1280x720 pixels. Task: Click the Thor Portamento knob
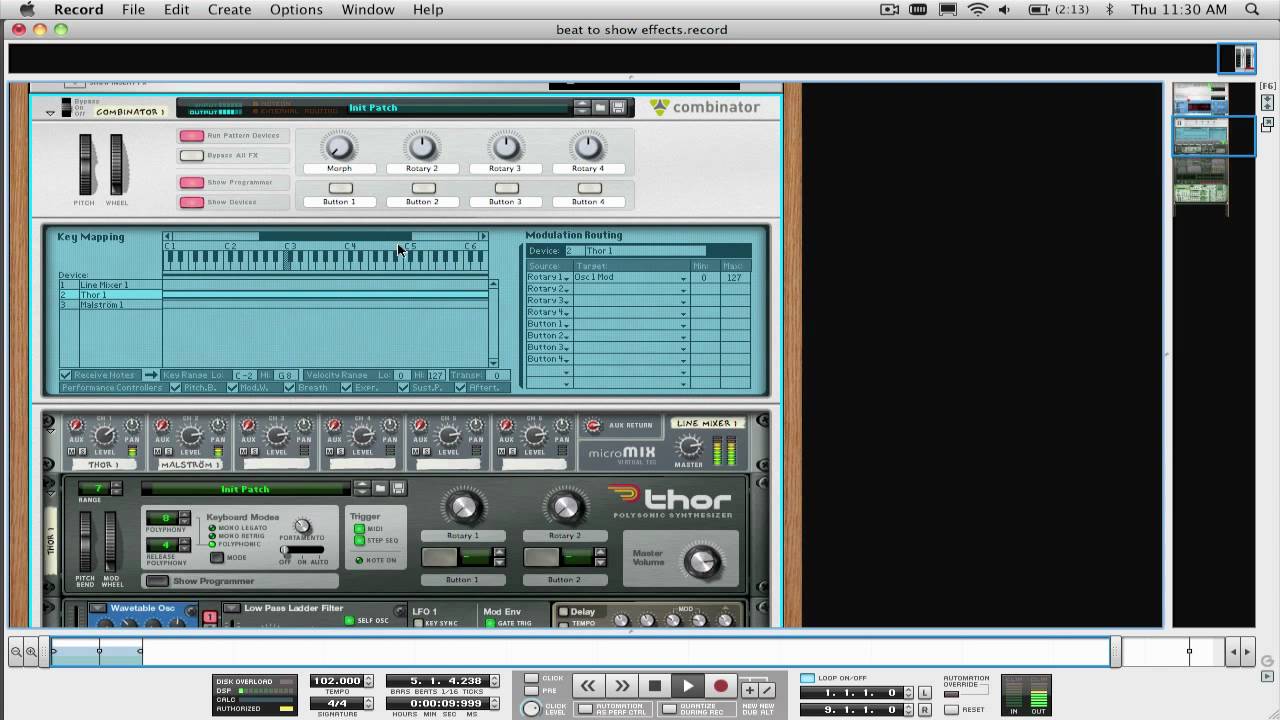[301, 526]
